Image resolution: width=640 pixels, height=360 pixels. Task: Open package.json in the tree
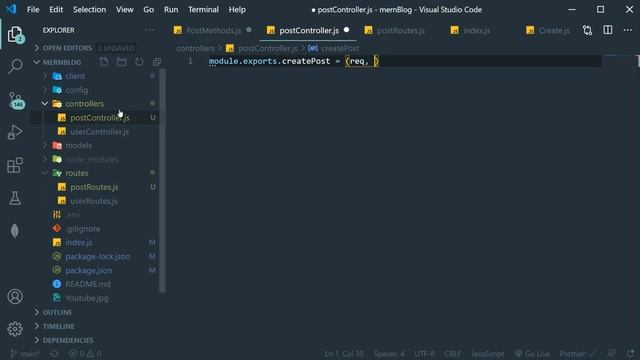[x=89, y=270]
